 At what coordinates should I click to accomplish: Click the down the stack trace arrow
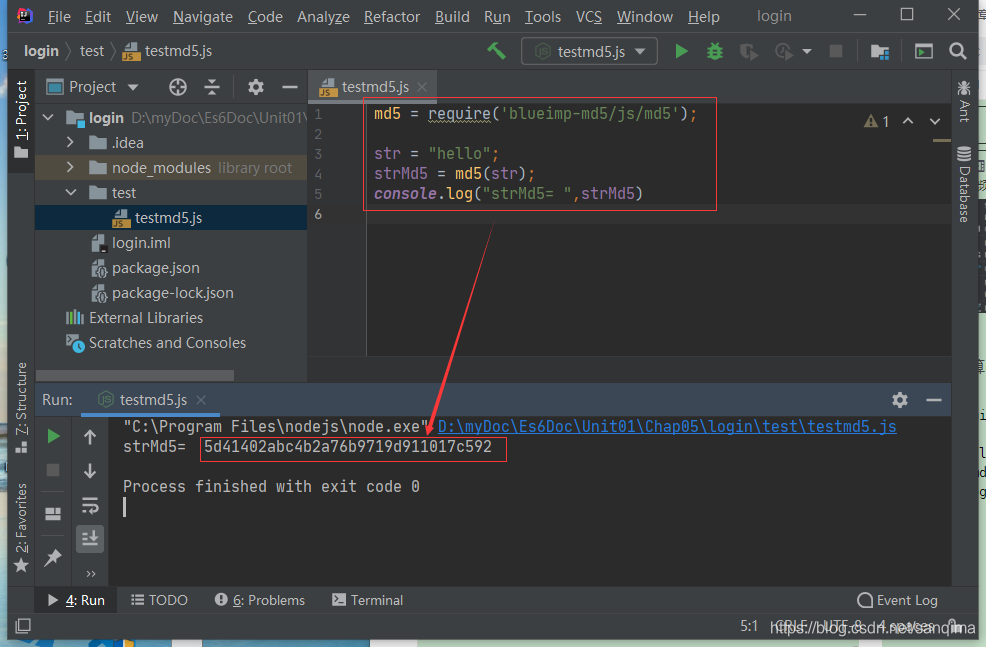pos(90,470)
